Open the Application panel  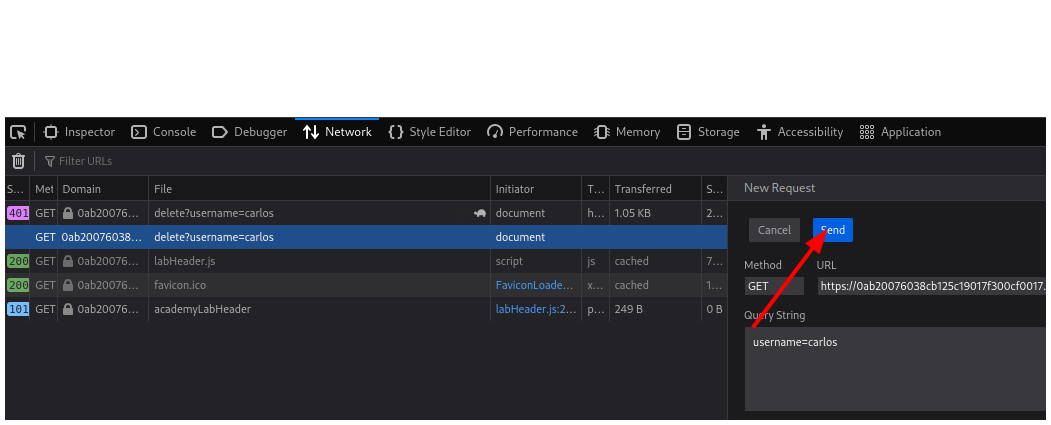coord(900,132)
